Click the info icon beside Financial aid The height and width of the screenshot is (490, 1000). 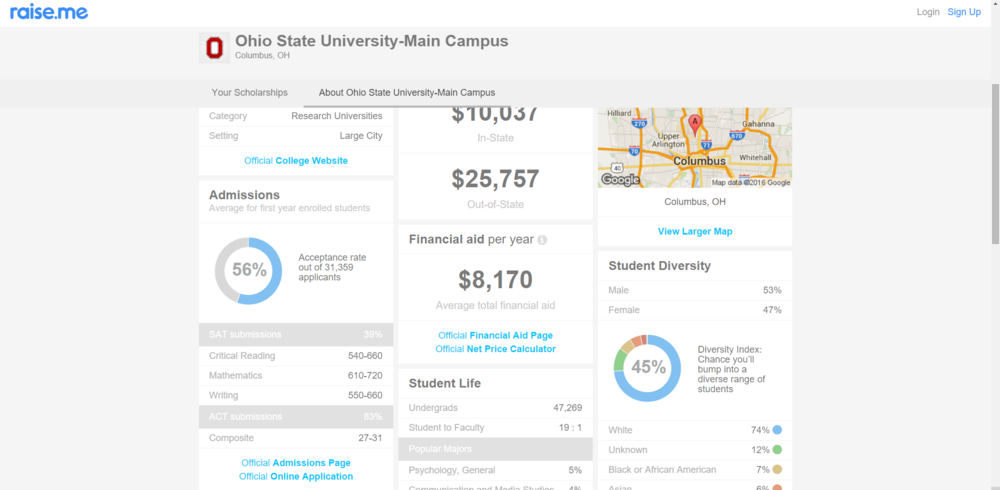542,240
